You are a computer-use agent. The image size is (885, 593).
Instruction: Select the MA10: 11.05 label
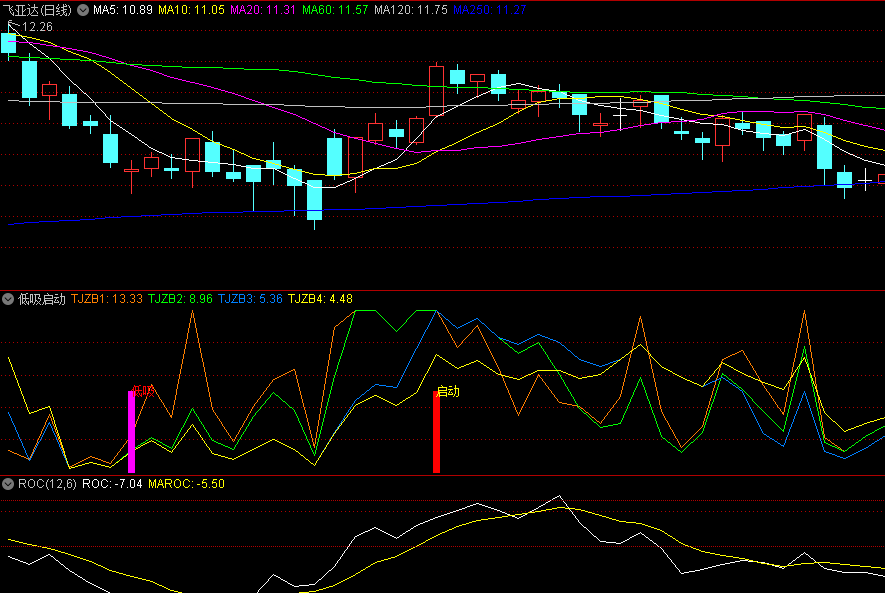pos(191,10)
